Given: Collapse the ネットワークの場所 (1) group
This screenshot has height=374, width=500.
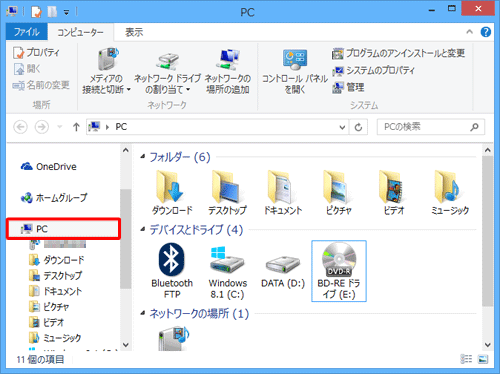Looking at the screenshot, I should click(x=143, y=313).
